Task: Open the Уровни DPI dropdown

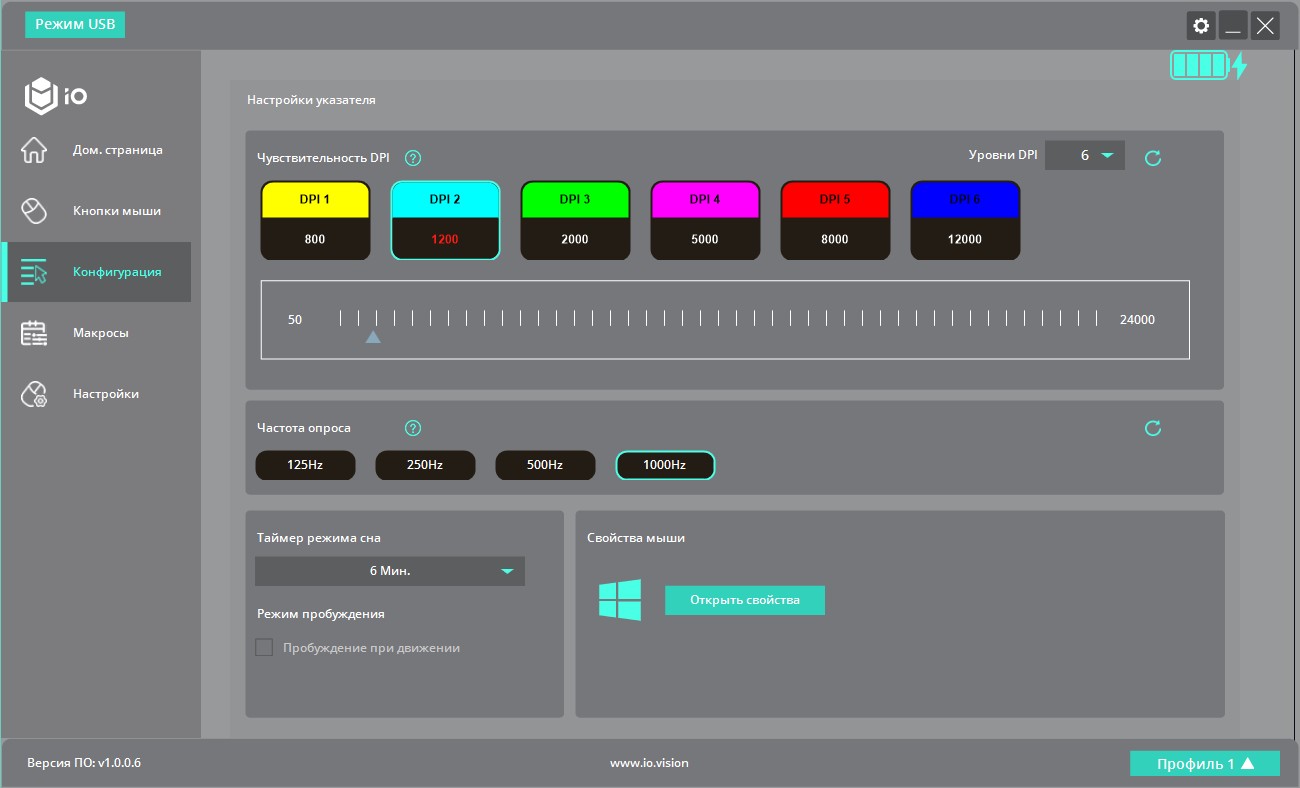Action: click(1085, 155)
